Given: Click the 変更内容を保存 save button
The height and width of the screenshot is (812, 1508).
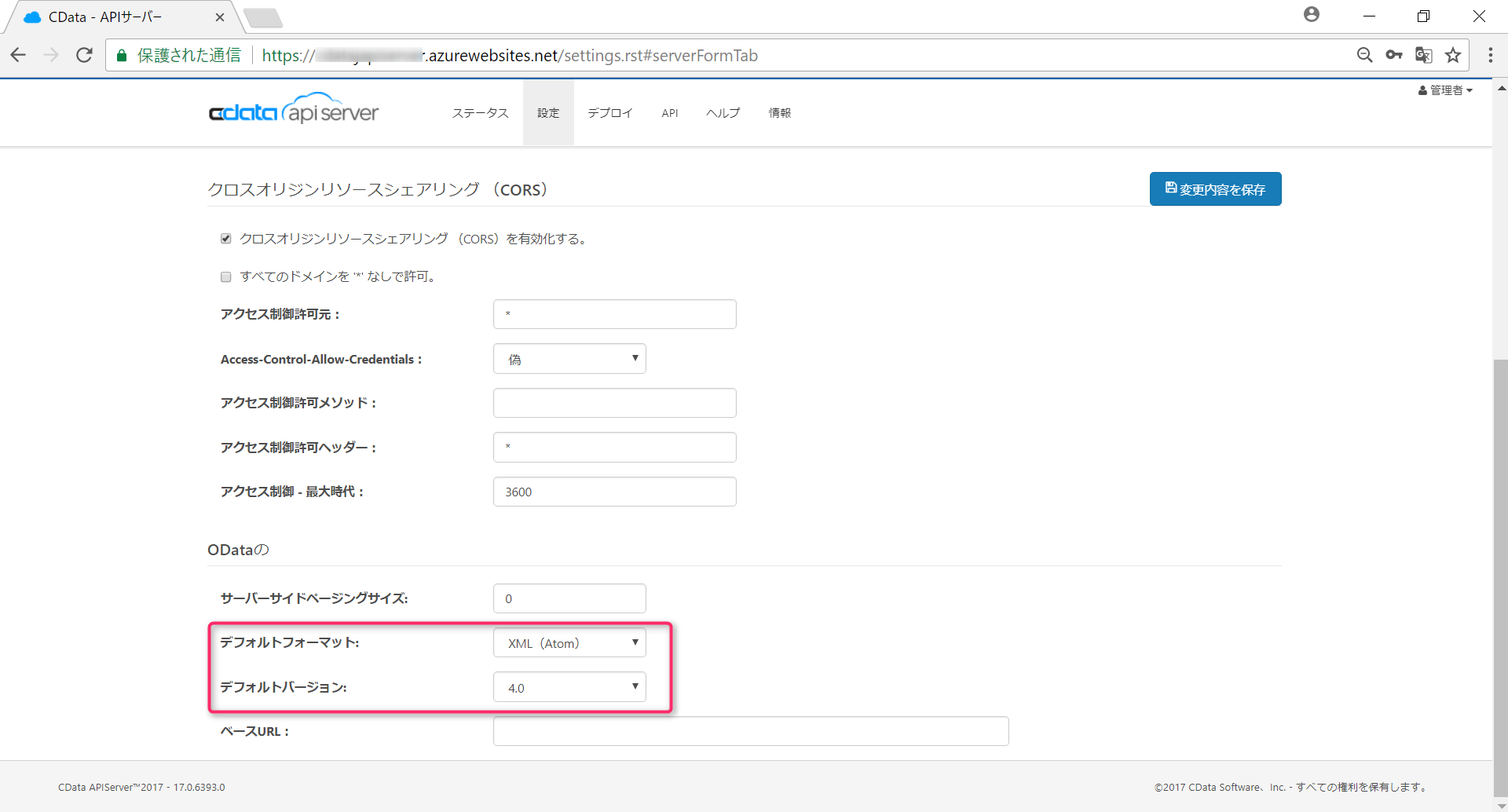Looking at the screenshot, I should coord(1215,188).
